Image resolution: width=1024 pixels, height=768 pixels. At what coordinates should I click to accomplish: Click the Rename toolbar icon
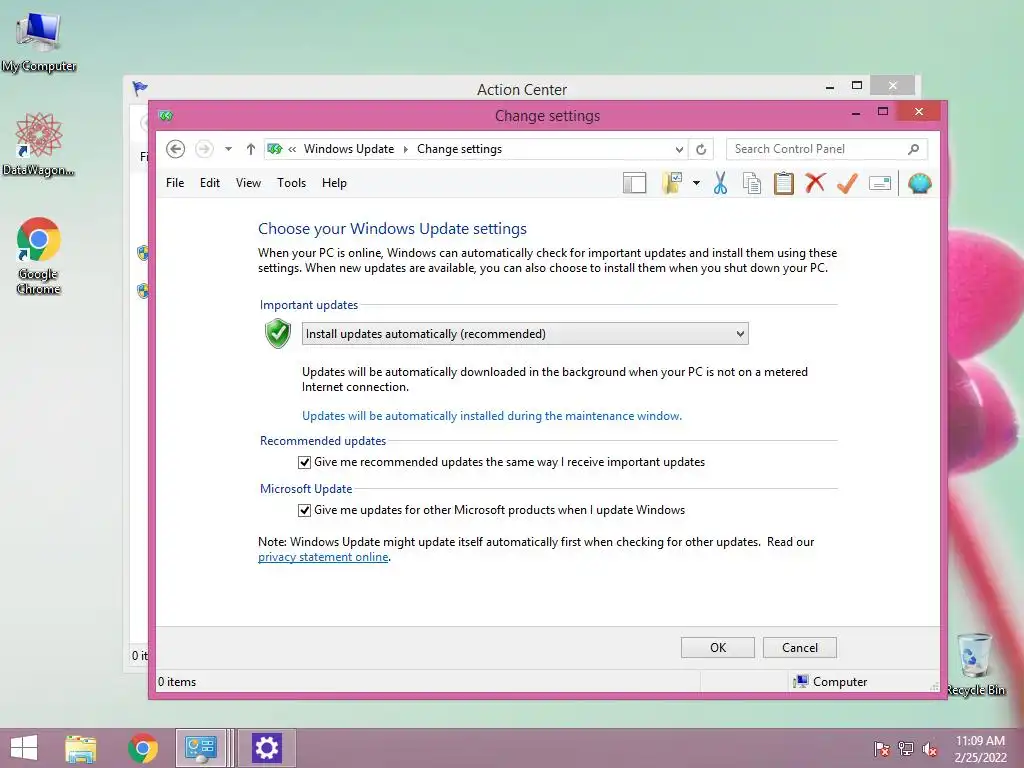[880, 184]
